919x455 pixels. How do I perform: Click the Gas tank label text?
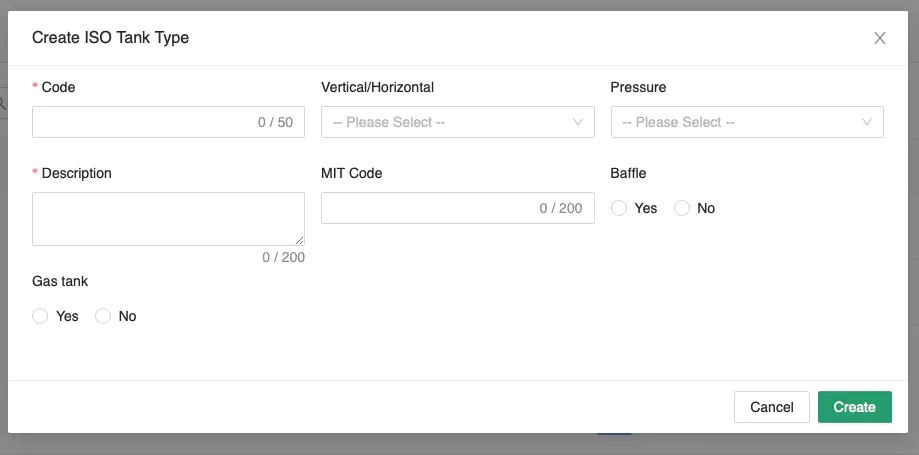60,281
